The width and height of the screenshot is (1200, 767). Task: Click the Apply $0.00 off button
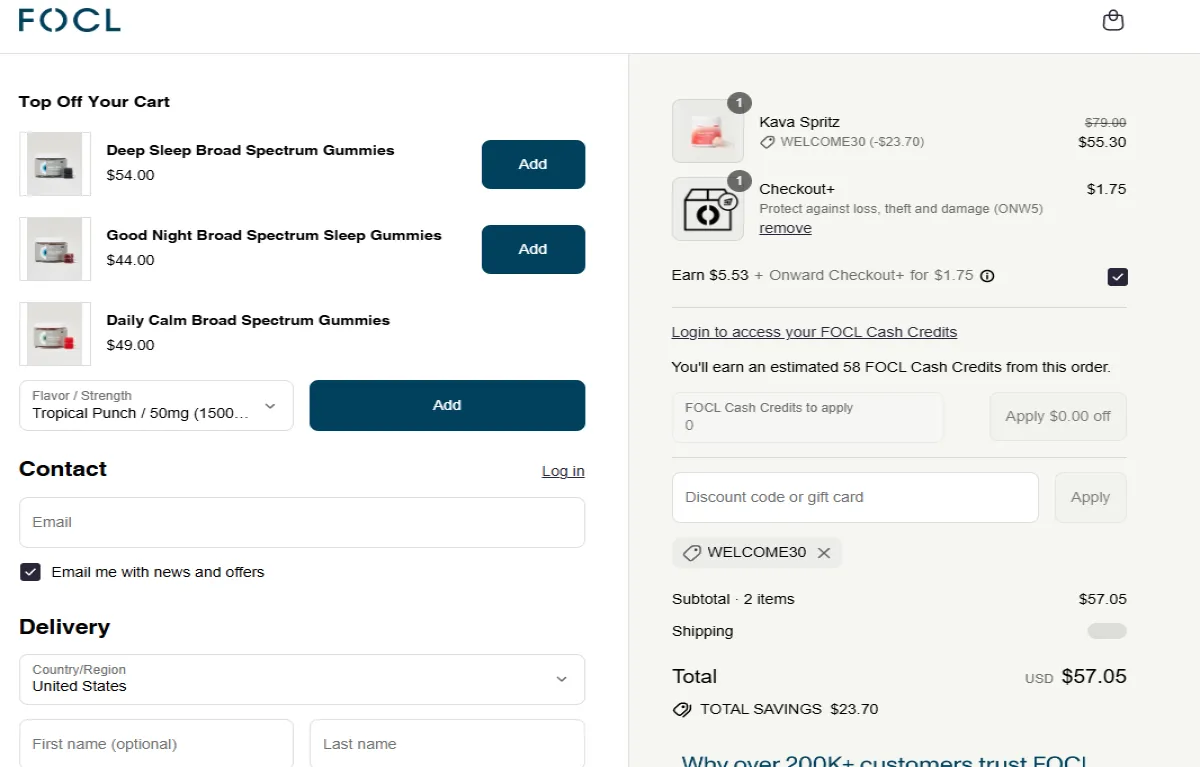click(x=1058, y=416)
